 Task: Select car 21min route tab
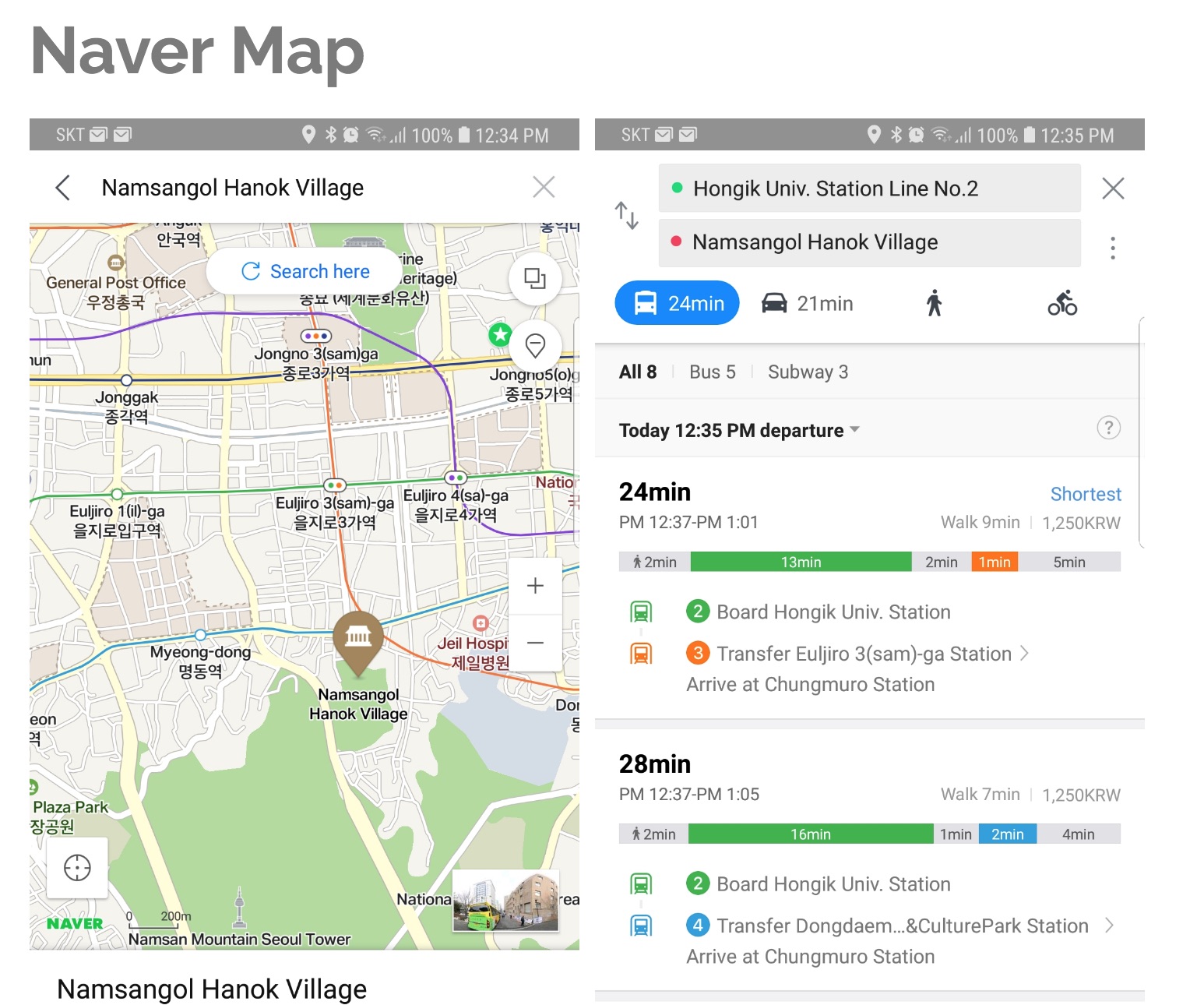click(x=807, y=303)
